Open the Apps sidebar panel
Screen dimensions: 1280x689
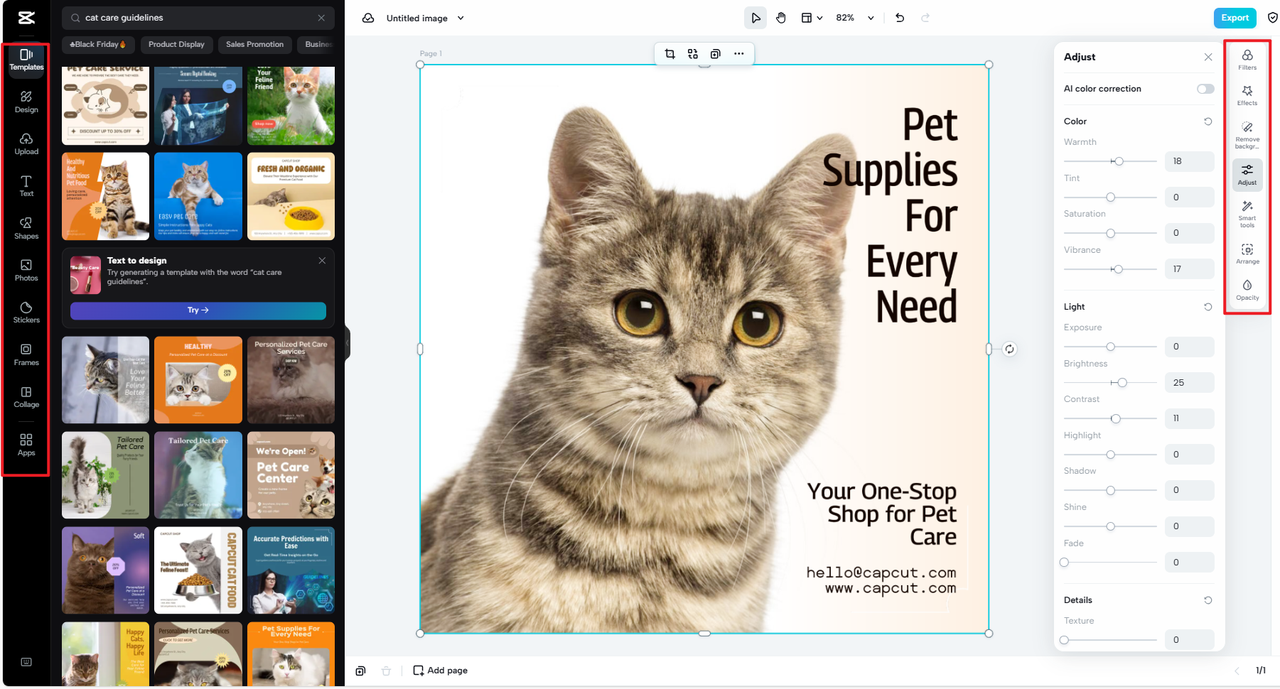(x=27, y=445)
